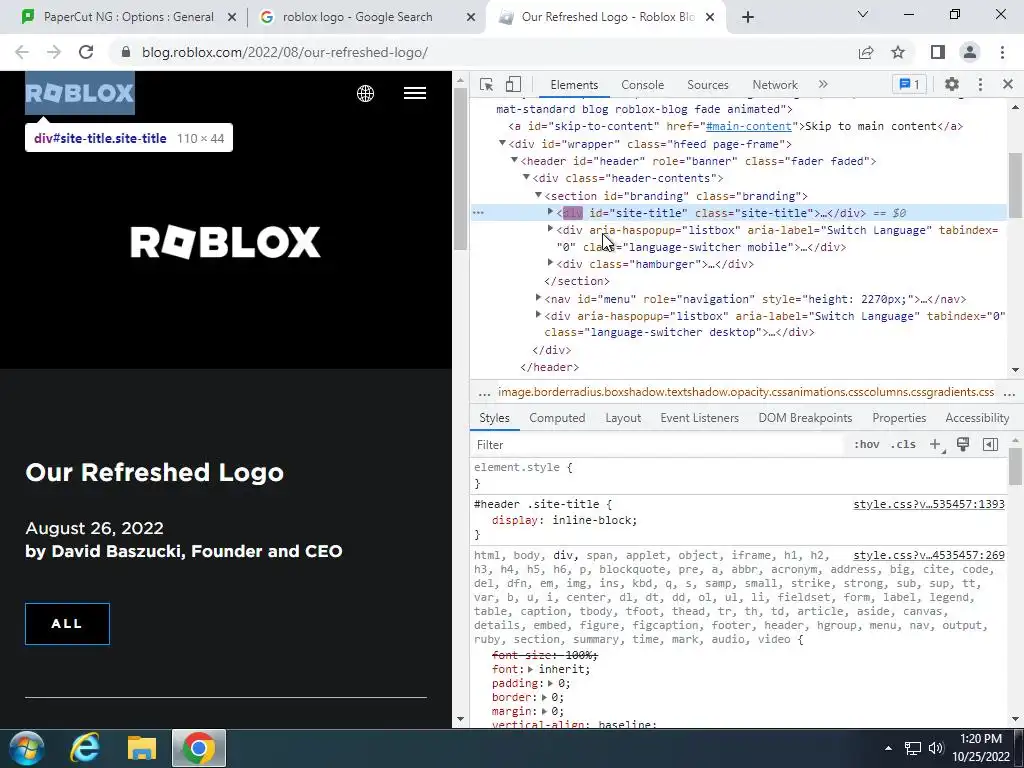The height and width of the screenshot is (768, 1024).
Task: Collapse the section#branding node
Action: [539, 195]
